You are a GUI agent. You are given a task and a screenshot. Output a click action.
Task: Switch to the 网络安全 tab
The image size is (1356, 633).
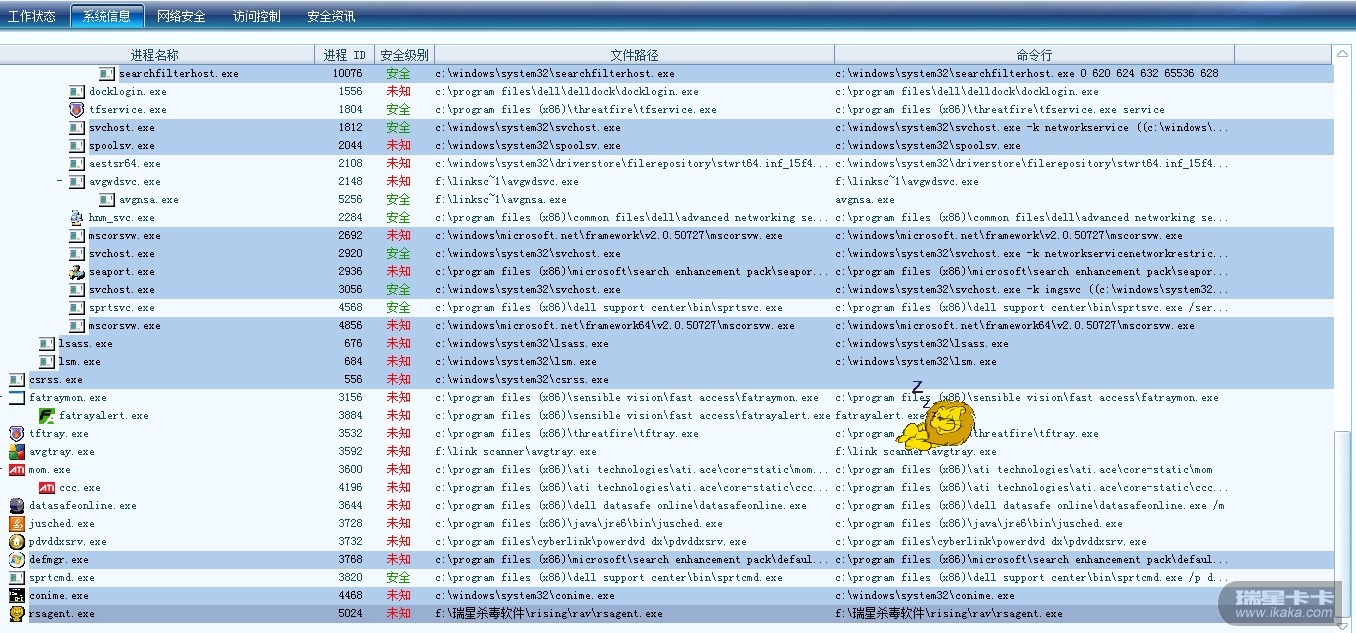181,16
